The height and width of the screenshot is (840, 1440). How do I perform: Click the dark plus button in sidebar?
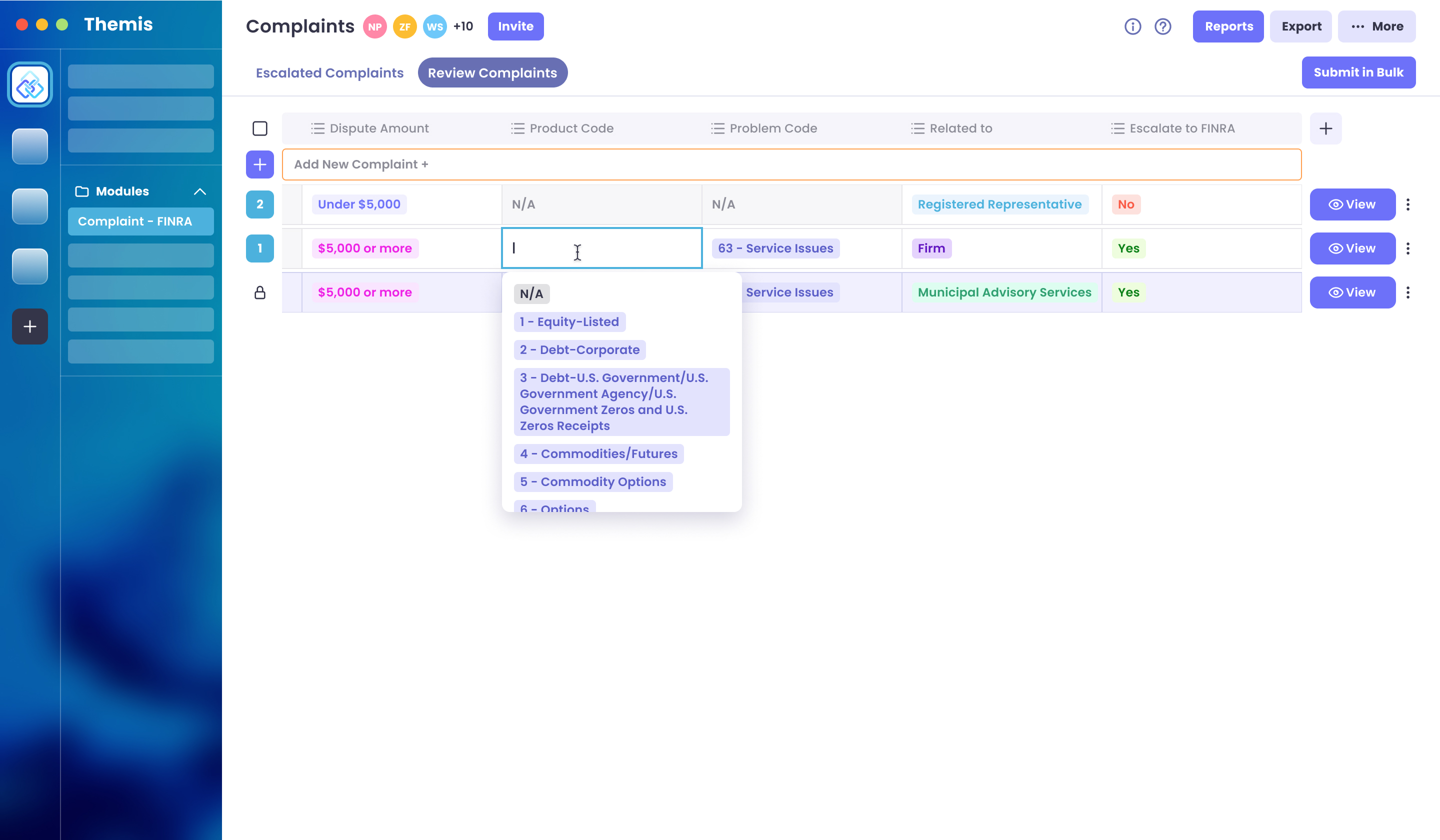pos(29,326)
